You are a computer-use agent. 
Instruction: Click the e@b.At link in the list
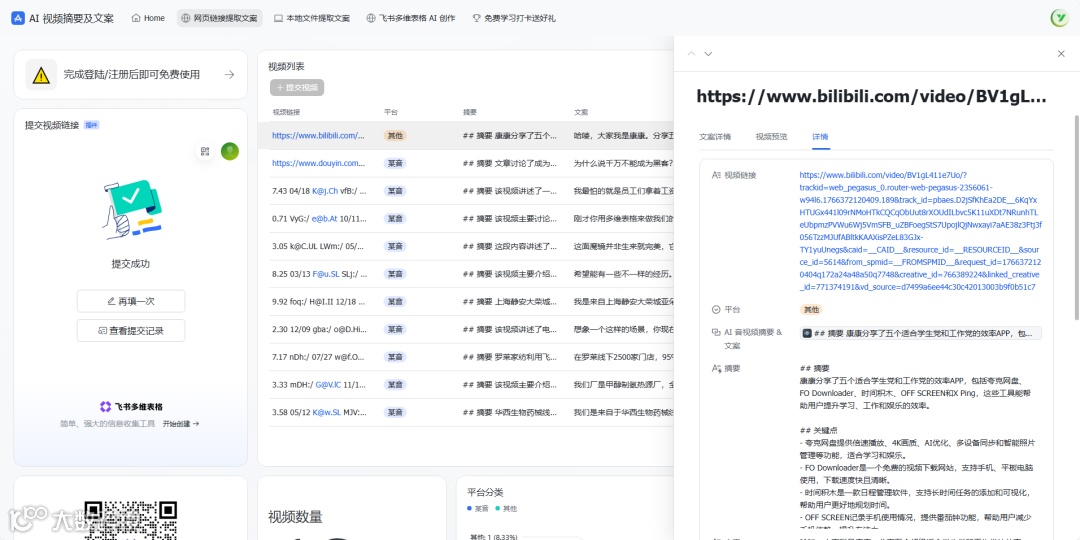click(x=324, y=218)
